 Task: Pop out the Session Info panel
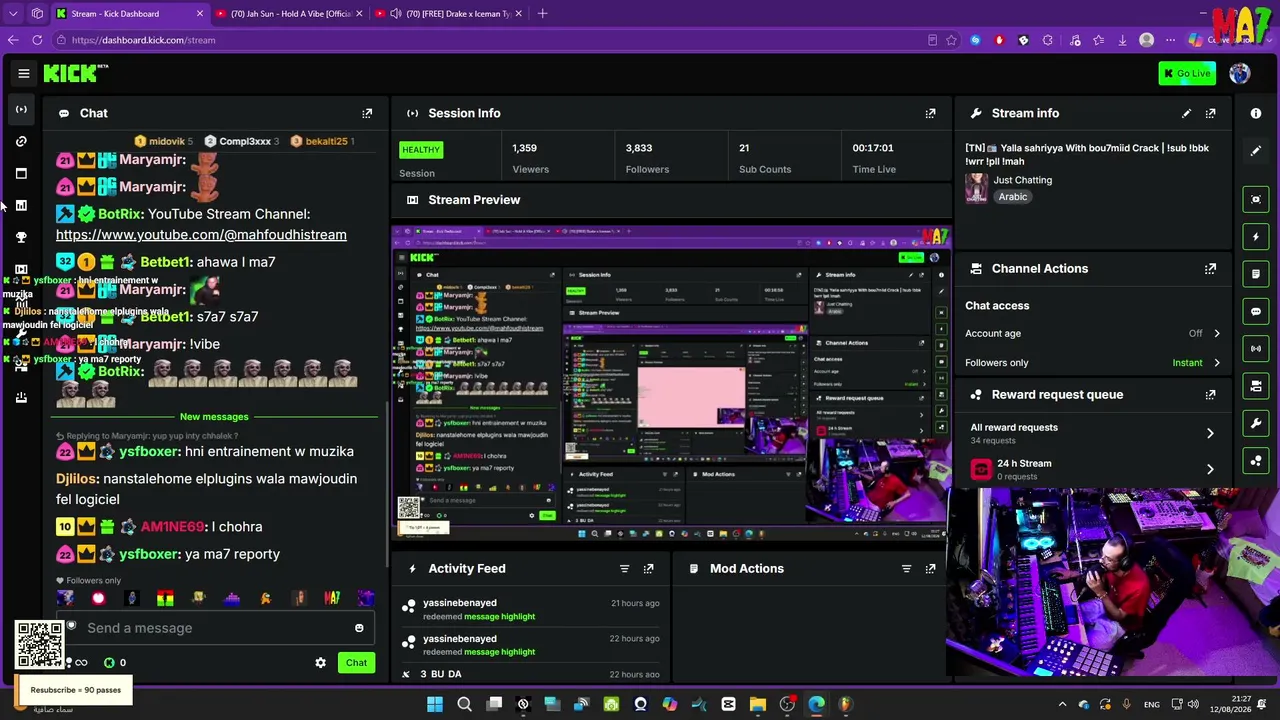click(930, 113)
